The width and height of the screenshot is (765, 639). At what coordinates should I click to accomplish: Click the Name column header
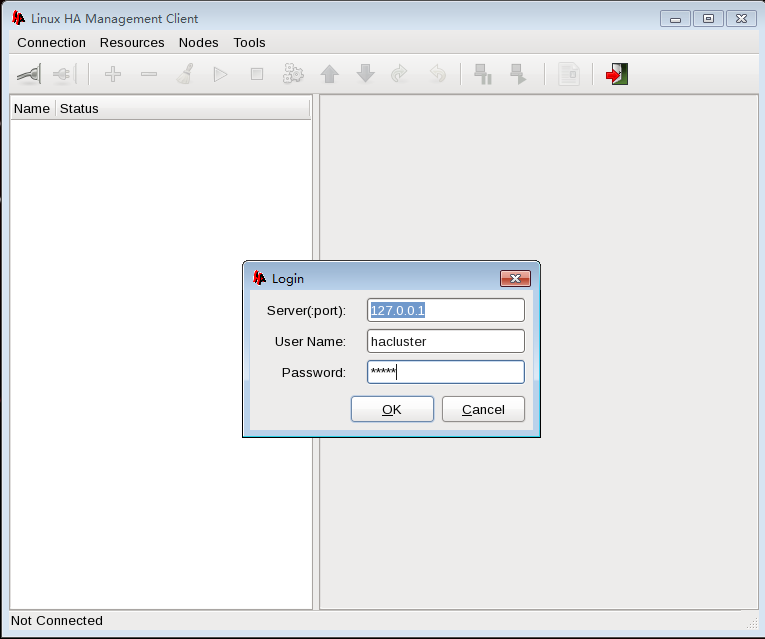pyautogui.click(x=32, y=108)
